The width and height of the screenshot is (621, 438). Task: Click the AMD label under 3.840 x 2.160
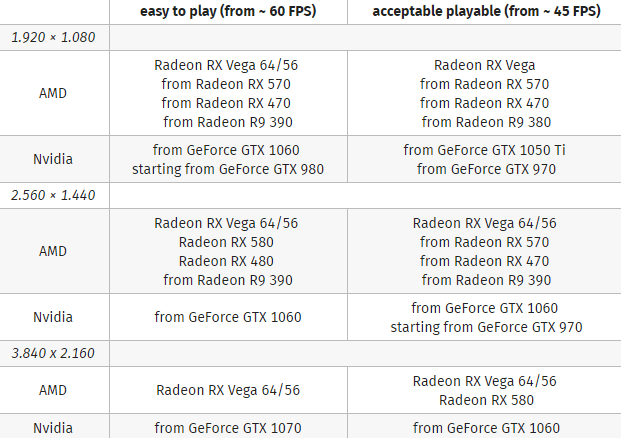(x=53, y=390)
